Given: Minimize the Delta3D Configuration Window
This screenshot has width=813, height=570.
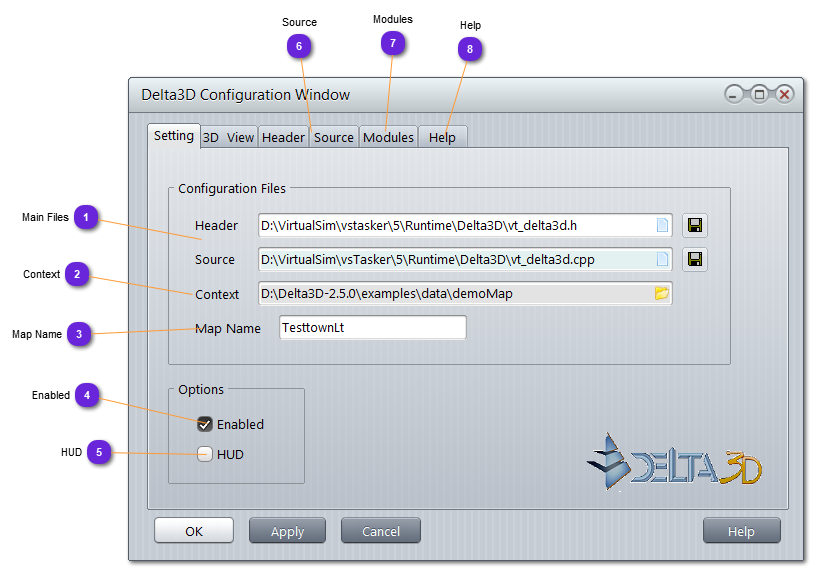Looking at the screenshot, I should coord(735,95).
